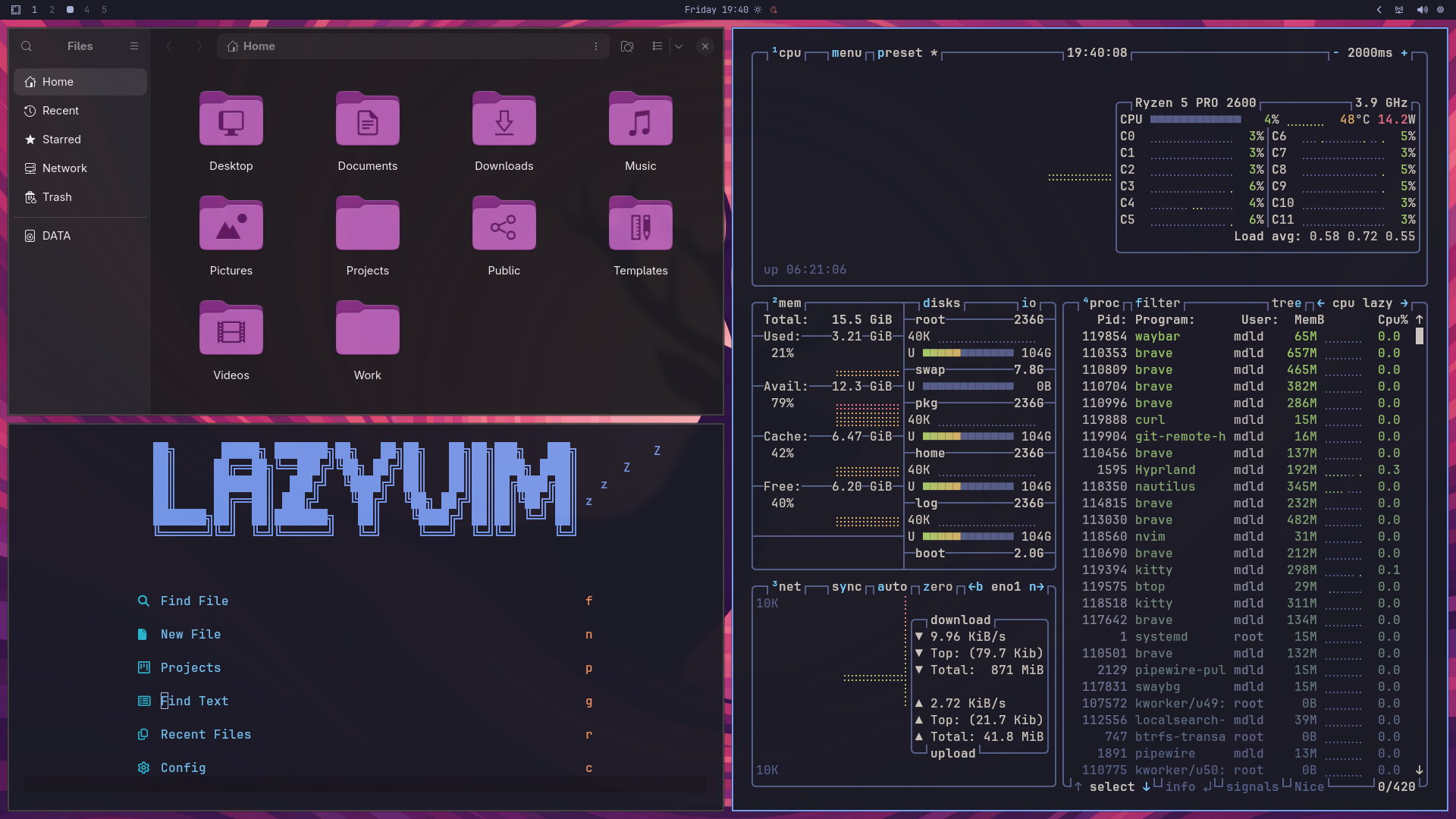Click right arrow after cpu lazy sorting
The image size is (1456, 819).
tap(1404, 303)
